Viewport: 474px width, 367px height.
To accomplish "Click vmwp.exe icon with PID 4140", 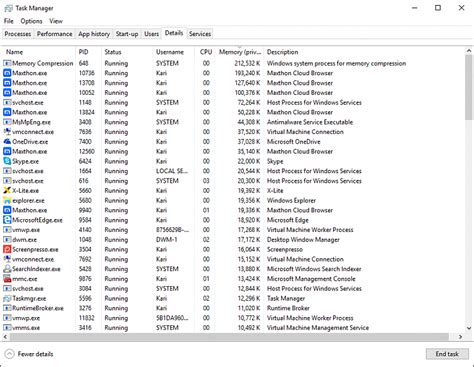I will pyautogui.click(x=7, y=230).
